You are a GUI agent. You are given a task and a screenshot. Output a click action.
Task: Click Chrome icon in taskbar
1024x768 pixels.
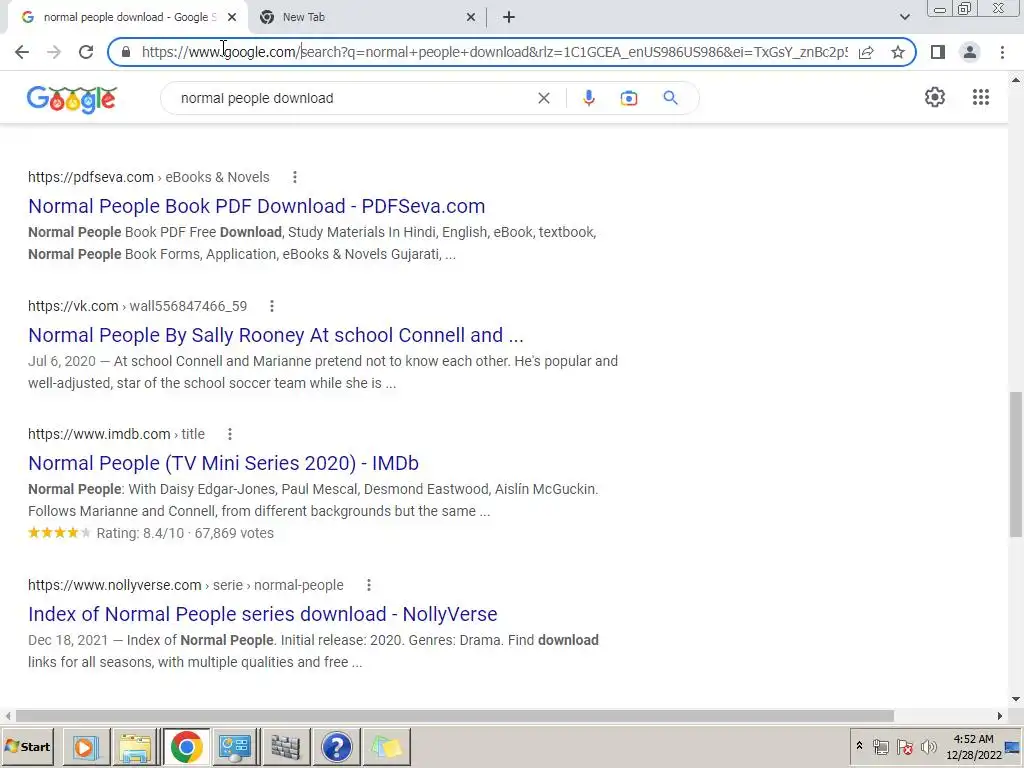[x=186, y=746]
